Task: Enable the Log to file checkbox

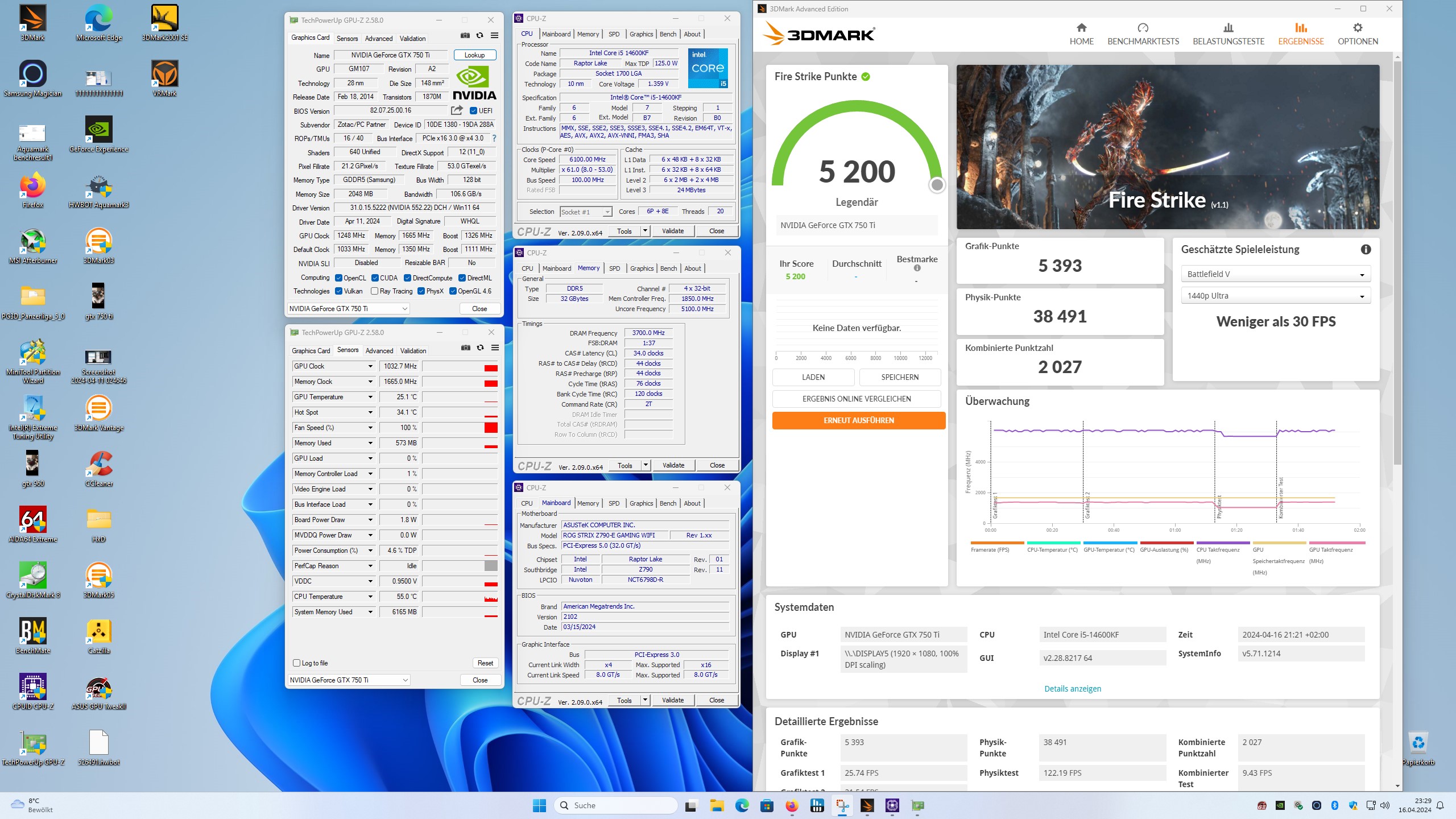Action: coord(296,663)
